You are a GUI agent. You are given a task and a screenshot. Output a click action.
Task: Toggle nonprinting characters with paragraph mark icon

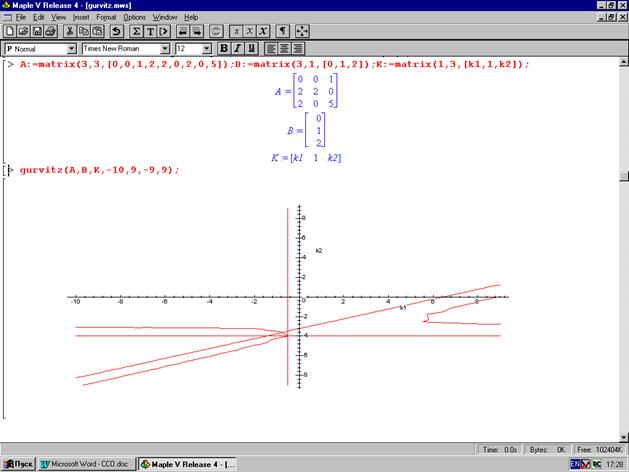(283, 31)
